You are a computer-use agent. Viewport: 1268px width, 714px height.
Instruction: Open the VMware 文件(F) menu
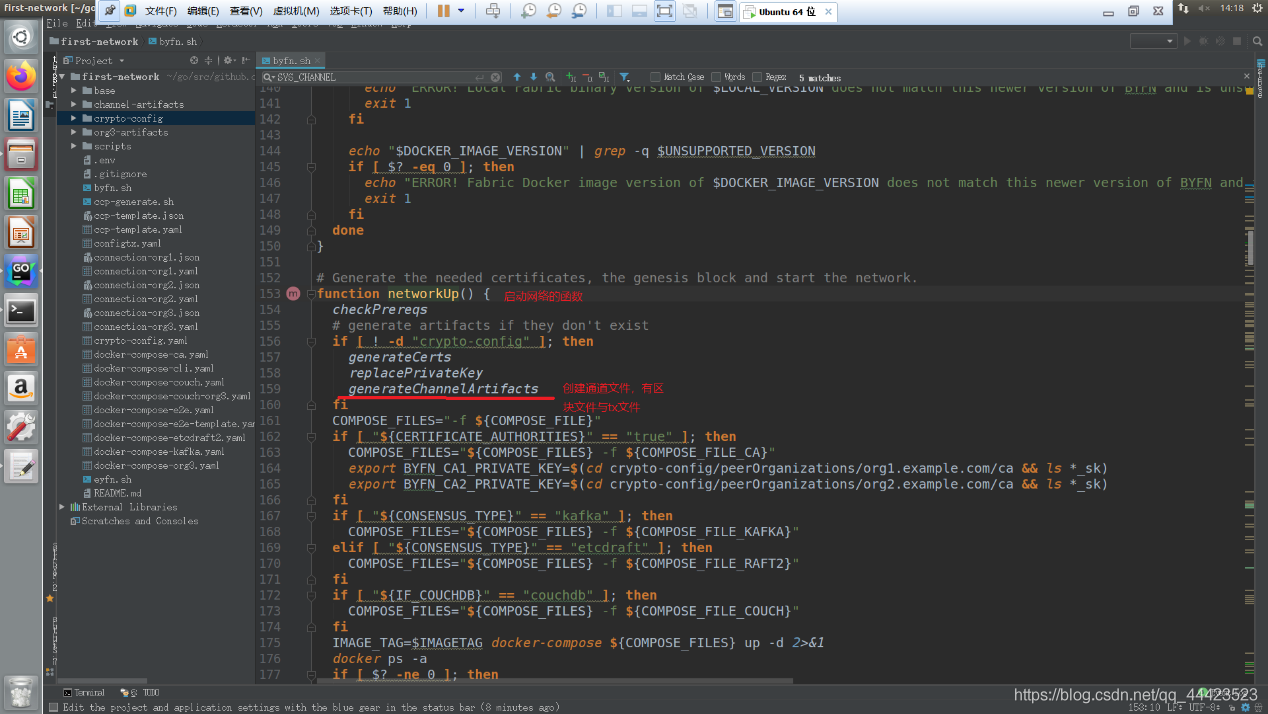pos(160,11)
